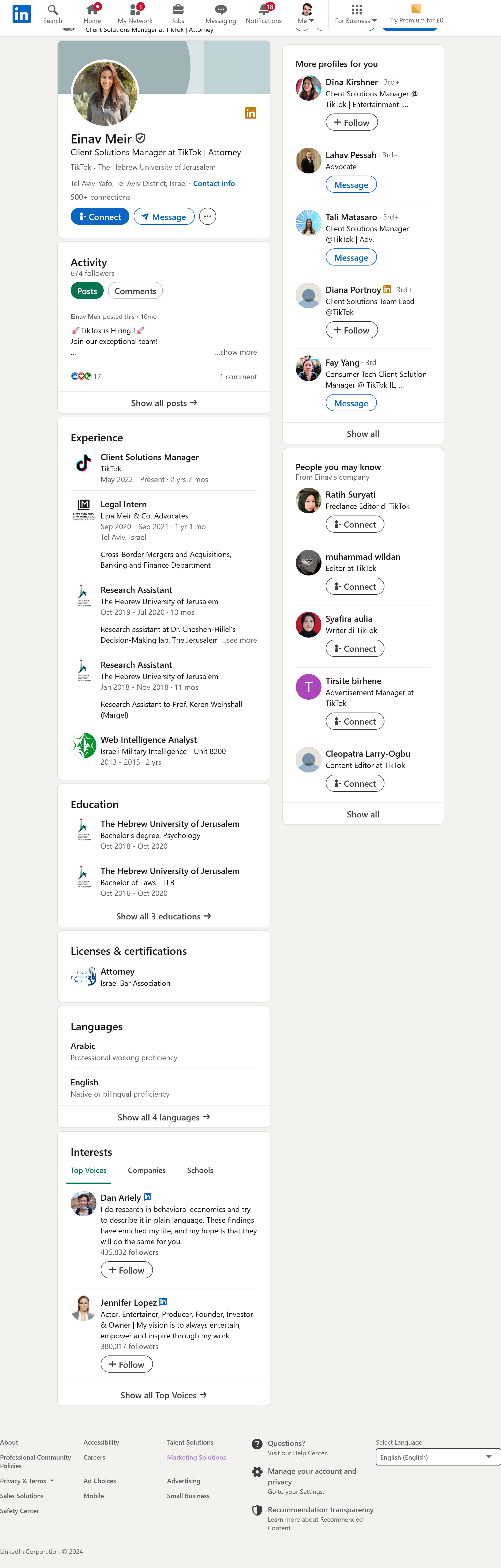The width and height of the screenshot is (501, 1568).
Task: Open the Contact info link
Action: (214, 183)
